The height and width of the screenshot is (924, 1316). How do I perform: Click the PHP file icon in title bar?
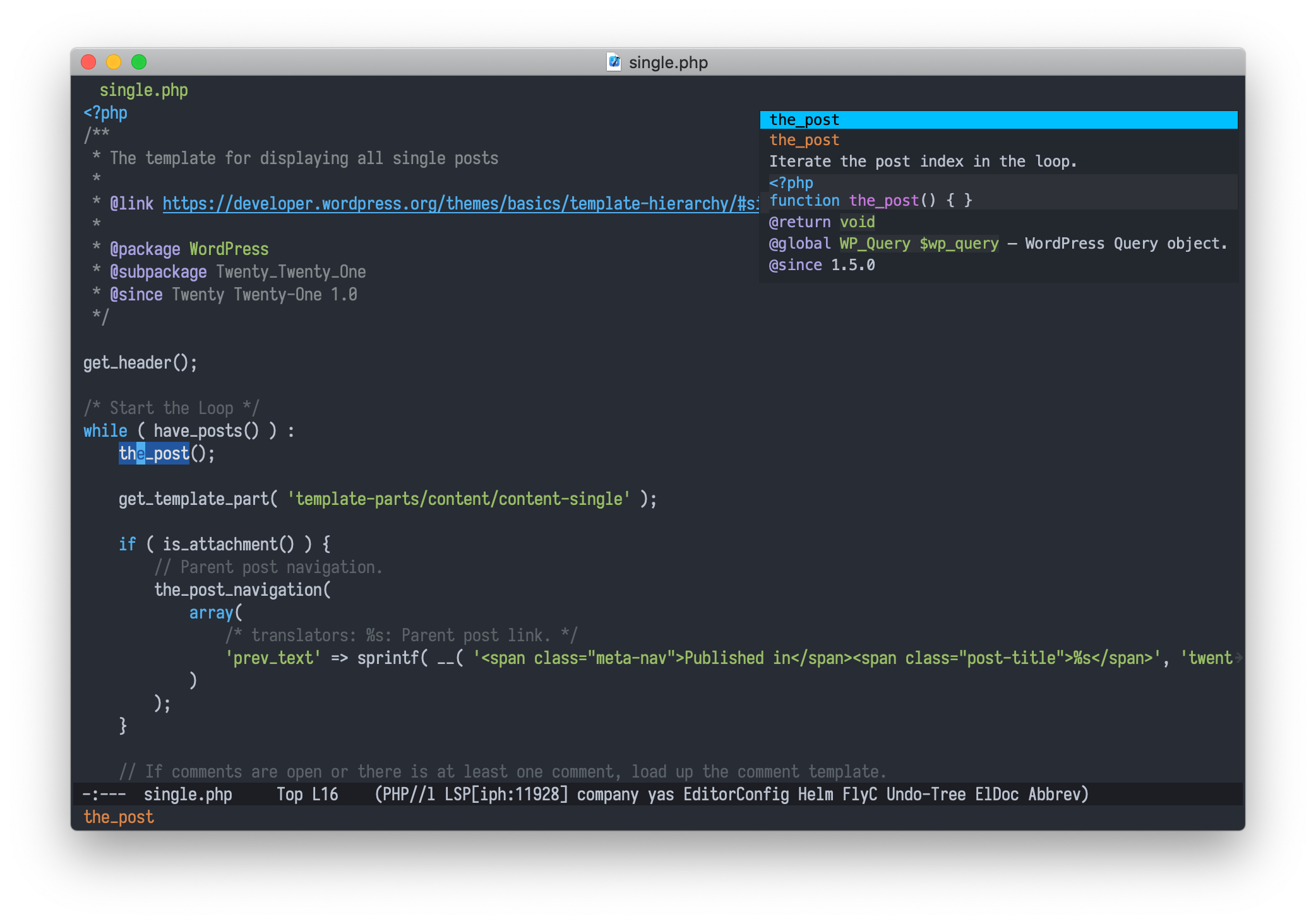click(x=614, y=62)
